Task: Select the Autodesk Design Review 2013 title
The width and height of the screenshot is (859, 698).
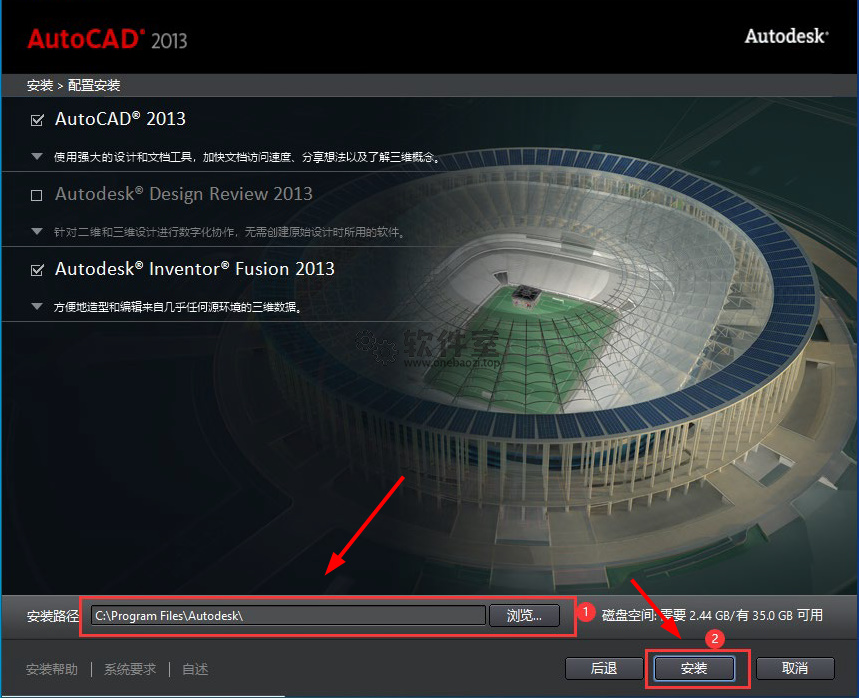Action: coord(184,194)
